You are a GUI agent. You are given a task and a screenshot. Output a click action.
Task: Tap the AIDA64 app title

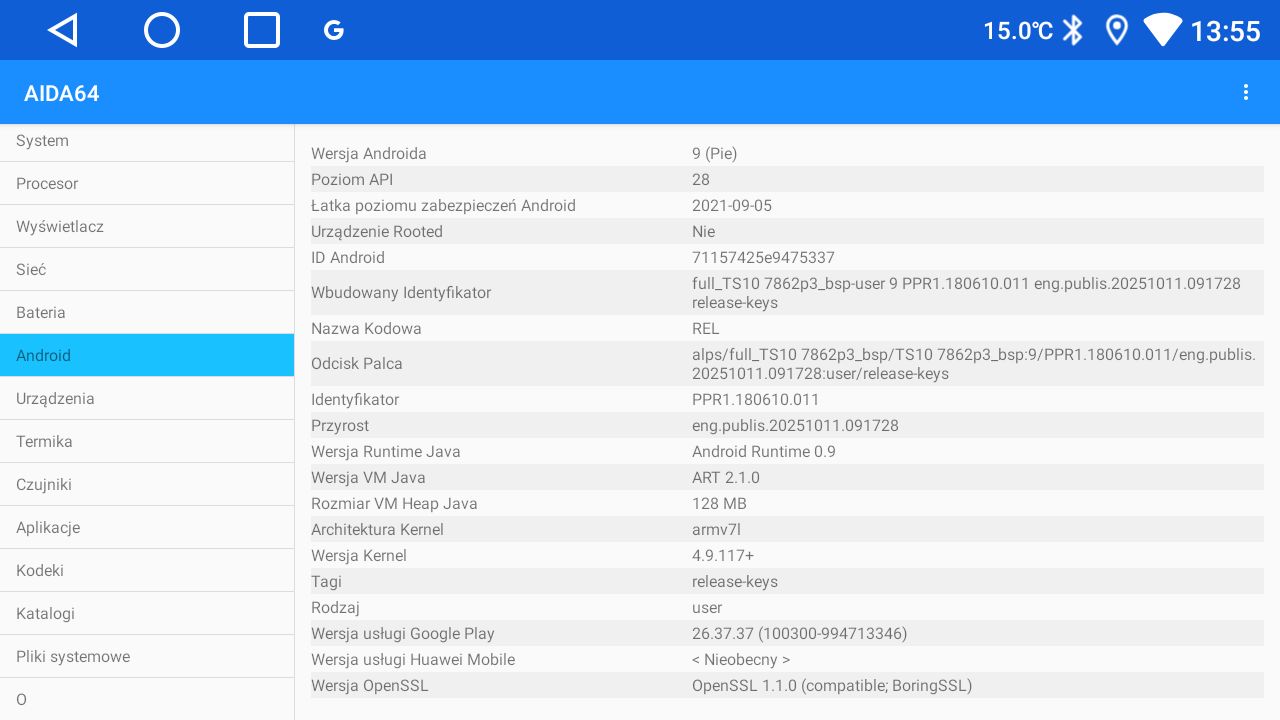pyautogui.click(x=62, y=93)
